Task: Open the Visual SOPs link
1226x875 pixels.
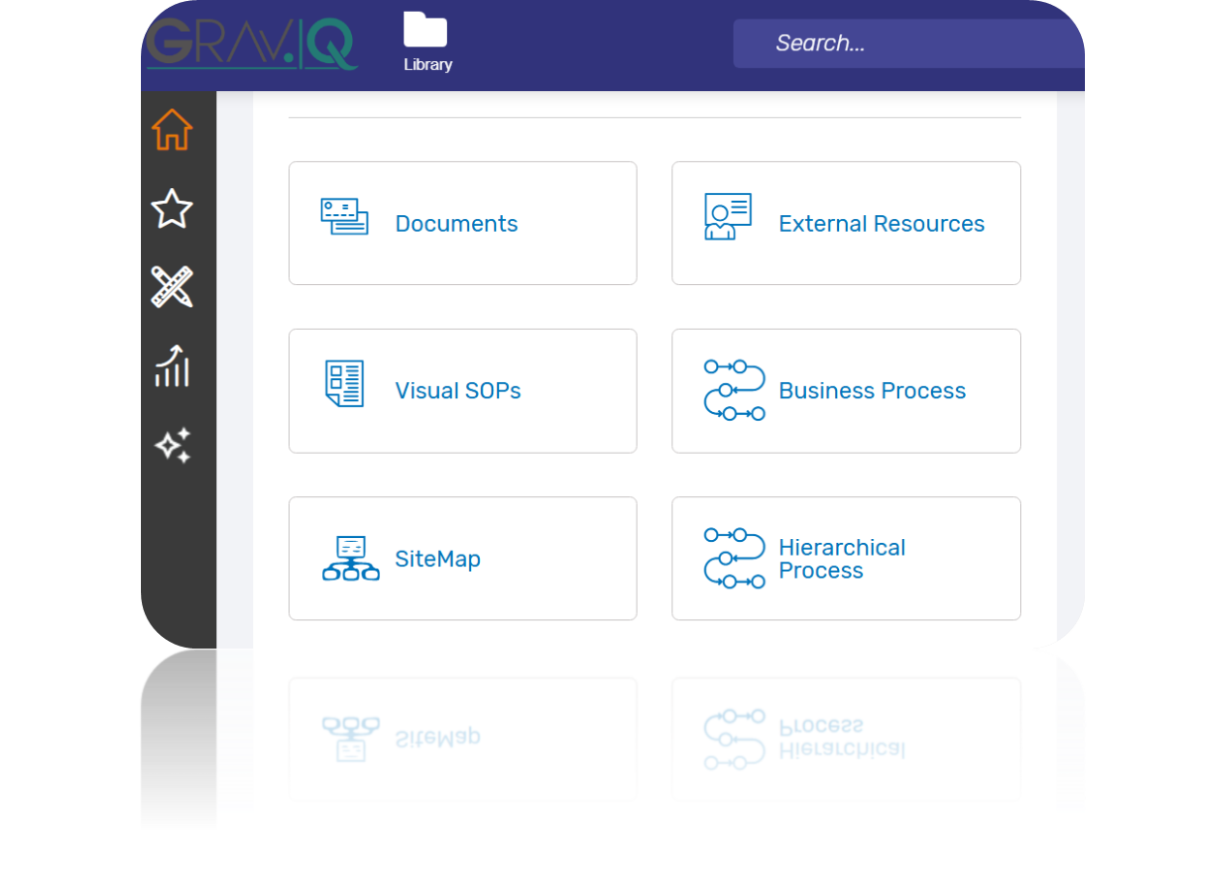Action: pos(458,391)
